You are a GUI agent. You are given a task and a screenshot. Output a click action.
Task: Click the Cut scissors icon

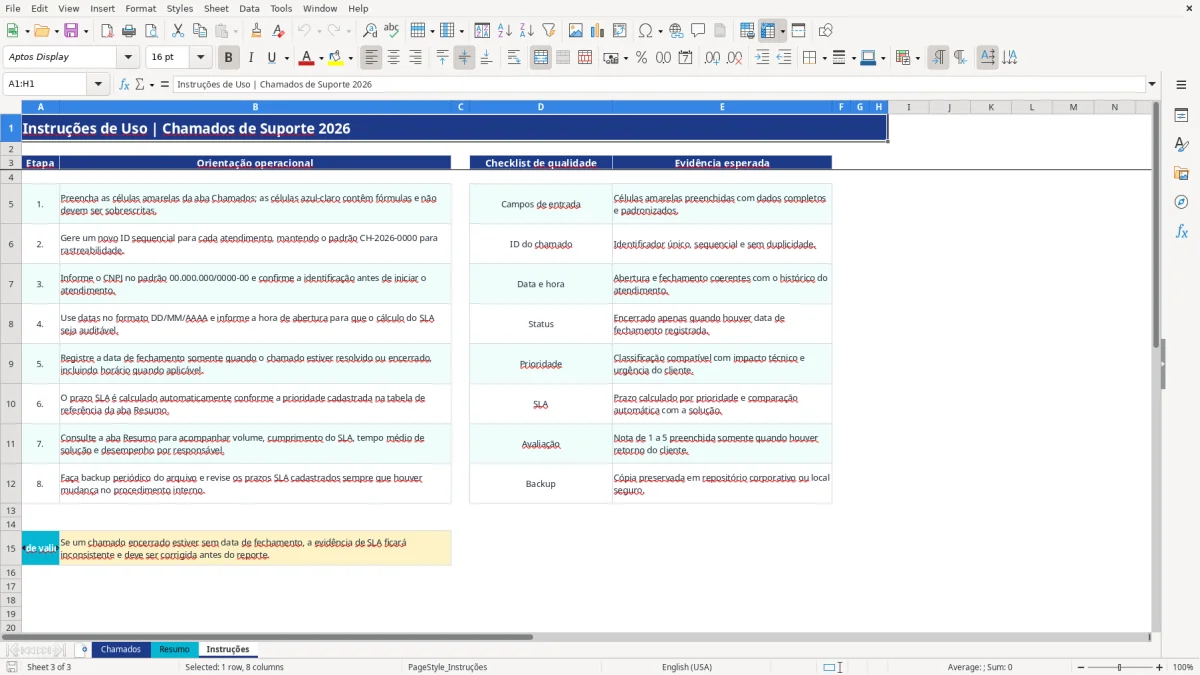178,31
